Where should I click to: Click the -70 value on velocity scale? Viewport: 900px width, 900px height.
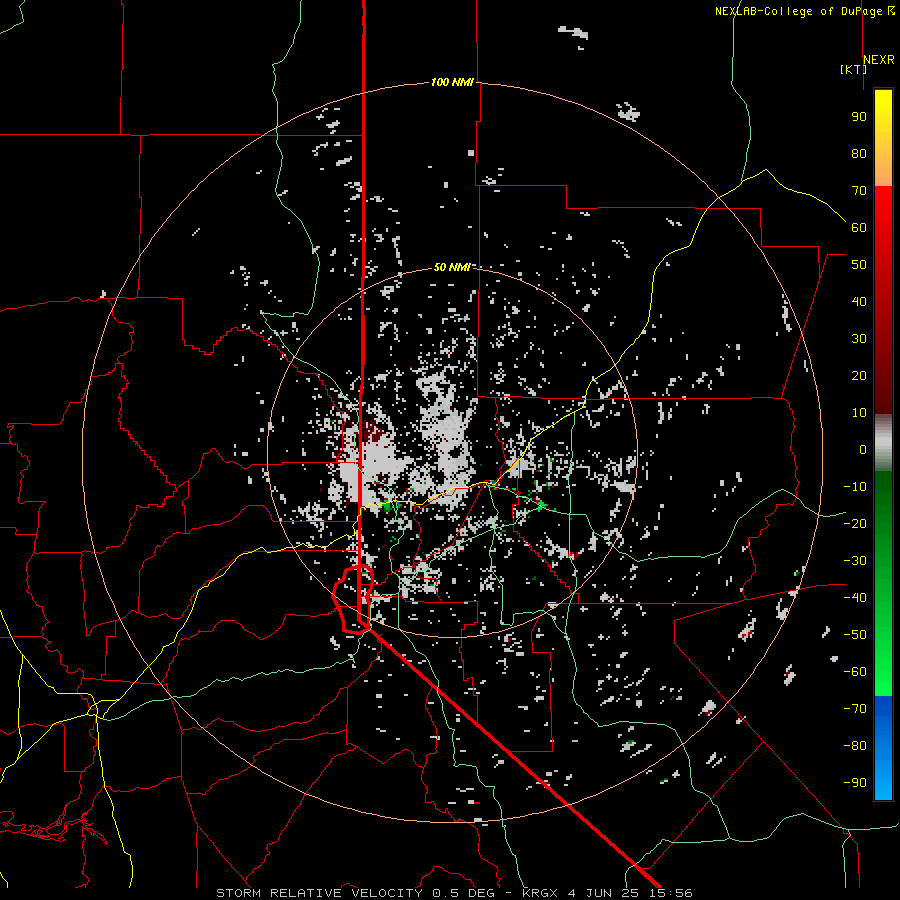coord(855,709)
